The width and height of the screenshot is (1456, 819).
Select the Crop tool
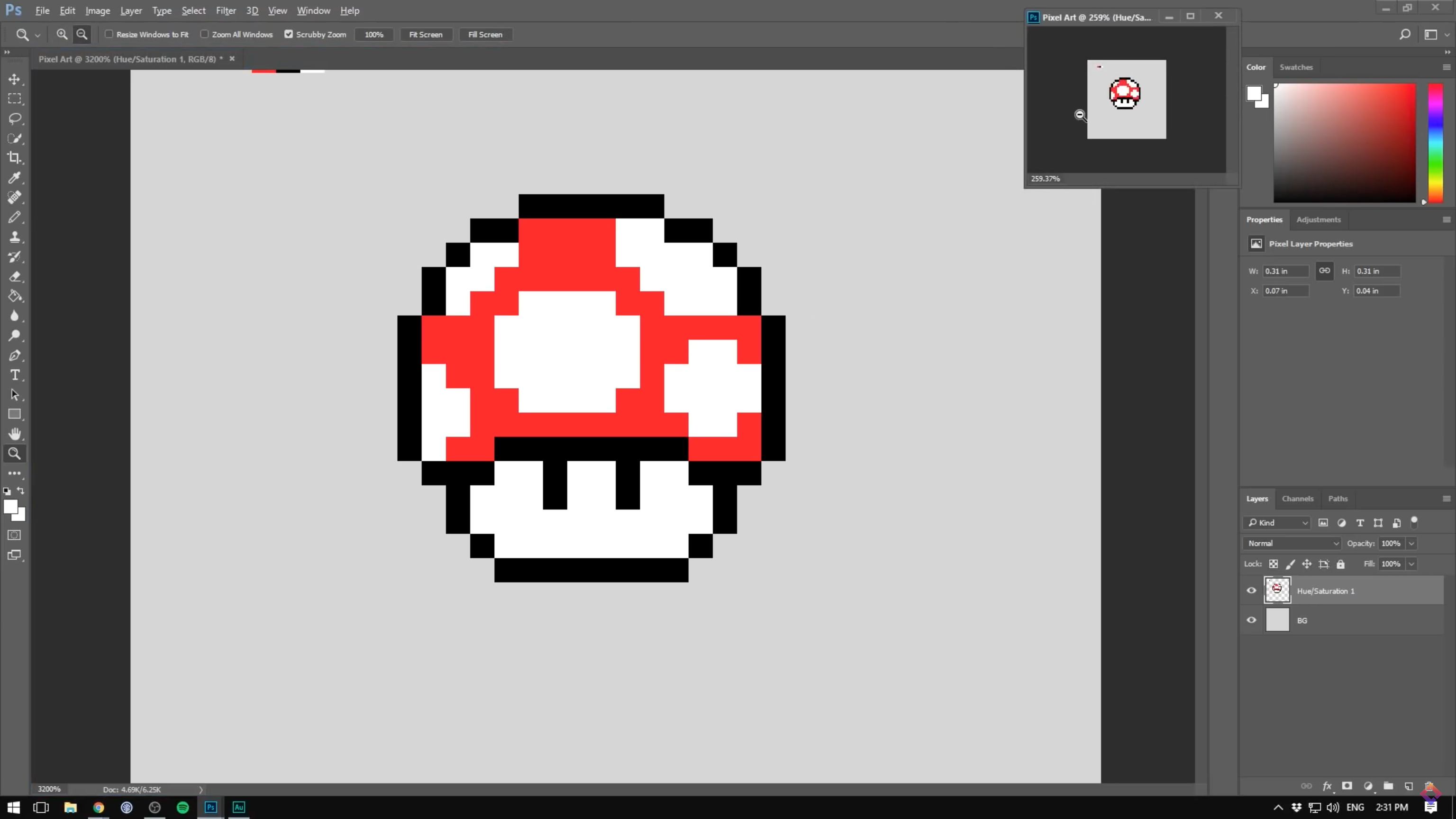[x=15, y=158]
